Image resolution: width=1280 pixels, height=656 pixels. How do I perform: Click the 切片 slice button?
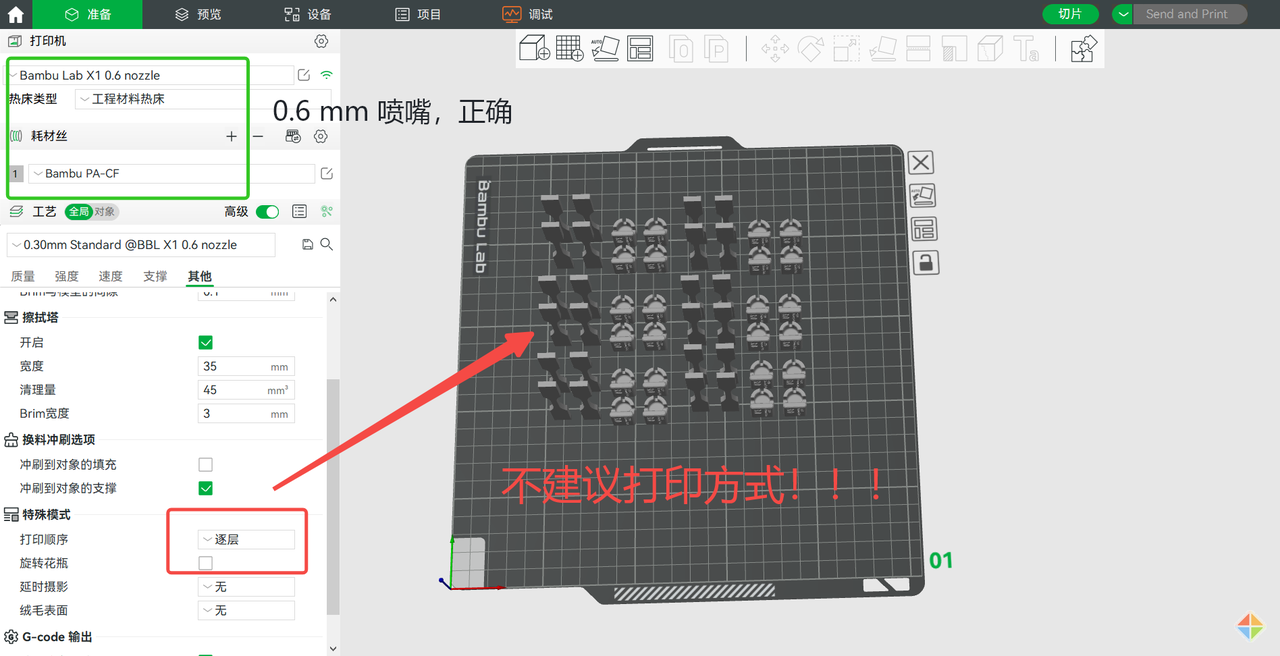tap(1070, 14)
